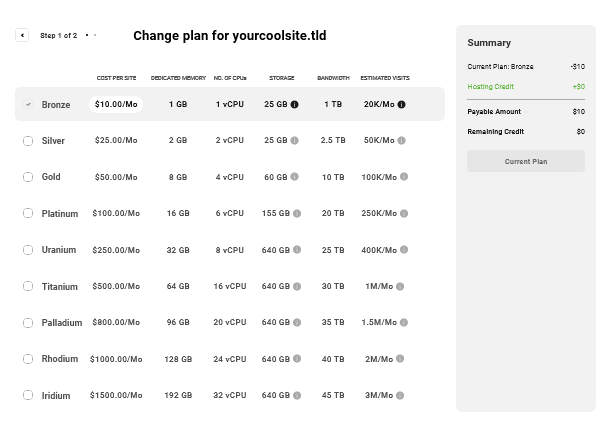Image resolution: width=610 pixels, height=434 pixels.
Task: Click the Bronze storage info icon
Action: pos(294,104)
